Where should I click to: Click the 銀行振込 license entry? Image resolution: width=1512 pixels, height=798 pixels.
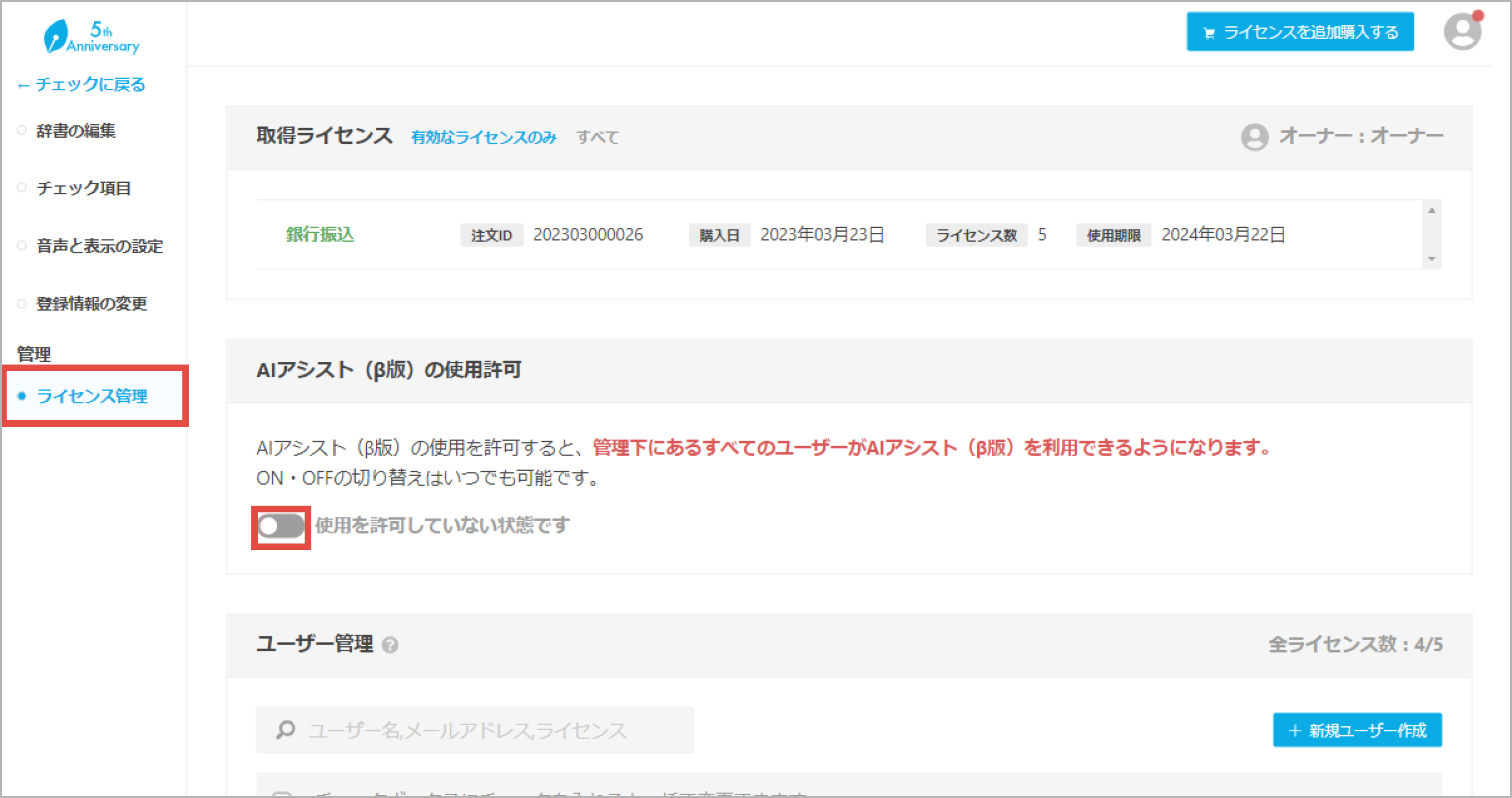coord(320,234)
